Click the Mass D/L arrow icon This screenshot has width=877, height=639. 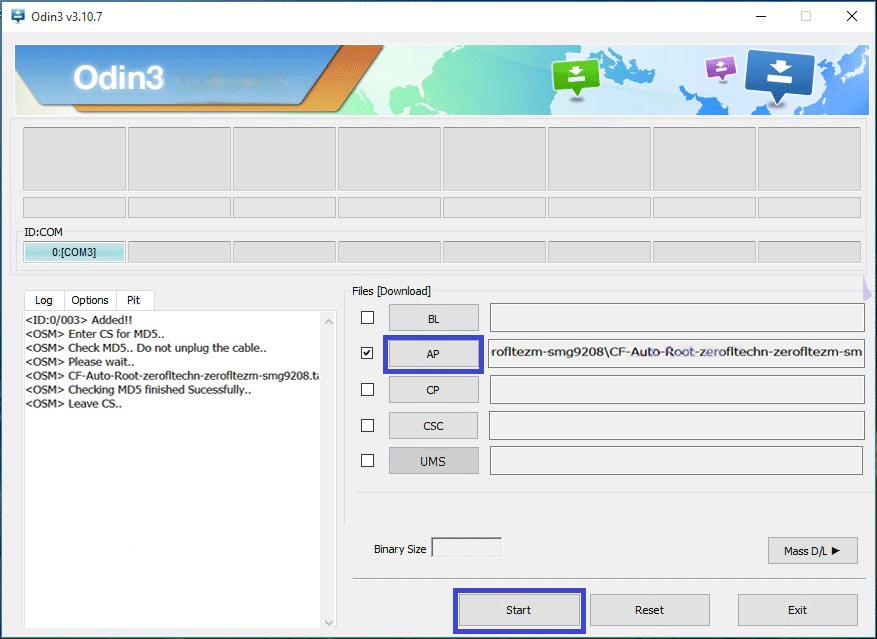coord(836,551)
